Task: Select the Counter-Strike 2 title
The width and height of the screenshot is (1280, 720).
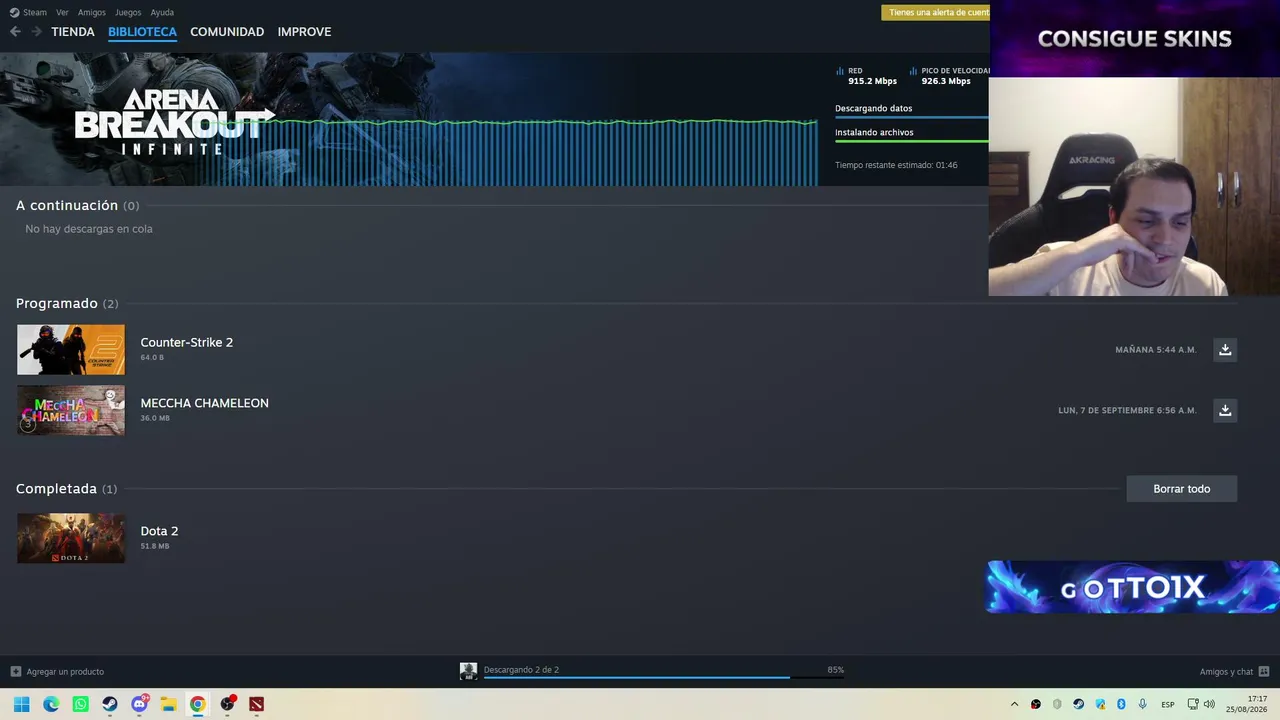Action: 187,342
